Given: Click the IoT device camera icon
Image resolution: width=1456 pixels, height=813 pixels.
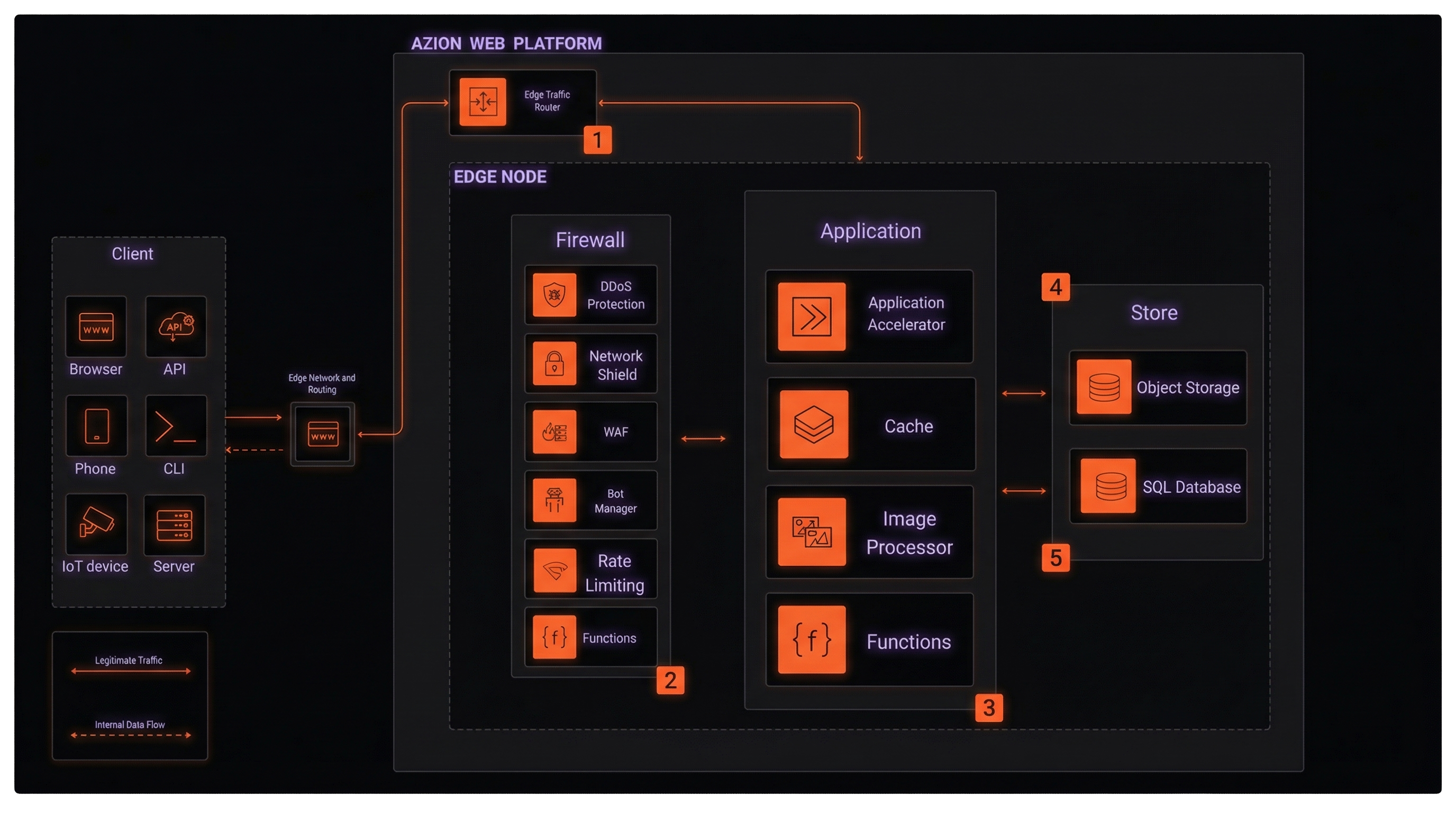Looking at the screenshot, I should (x=97, y=524).
